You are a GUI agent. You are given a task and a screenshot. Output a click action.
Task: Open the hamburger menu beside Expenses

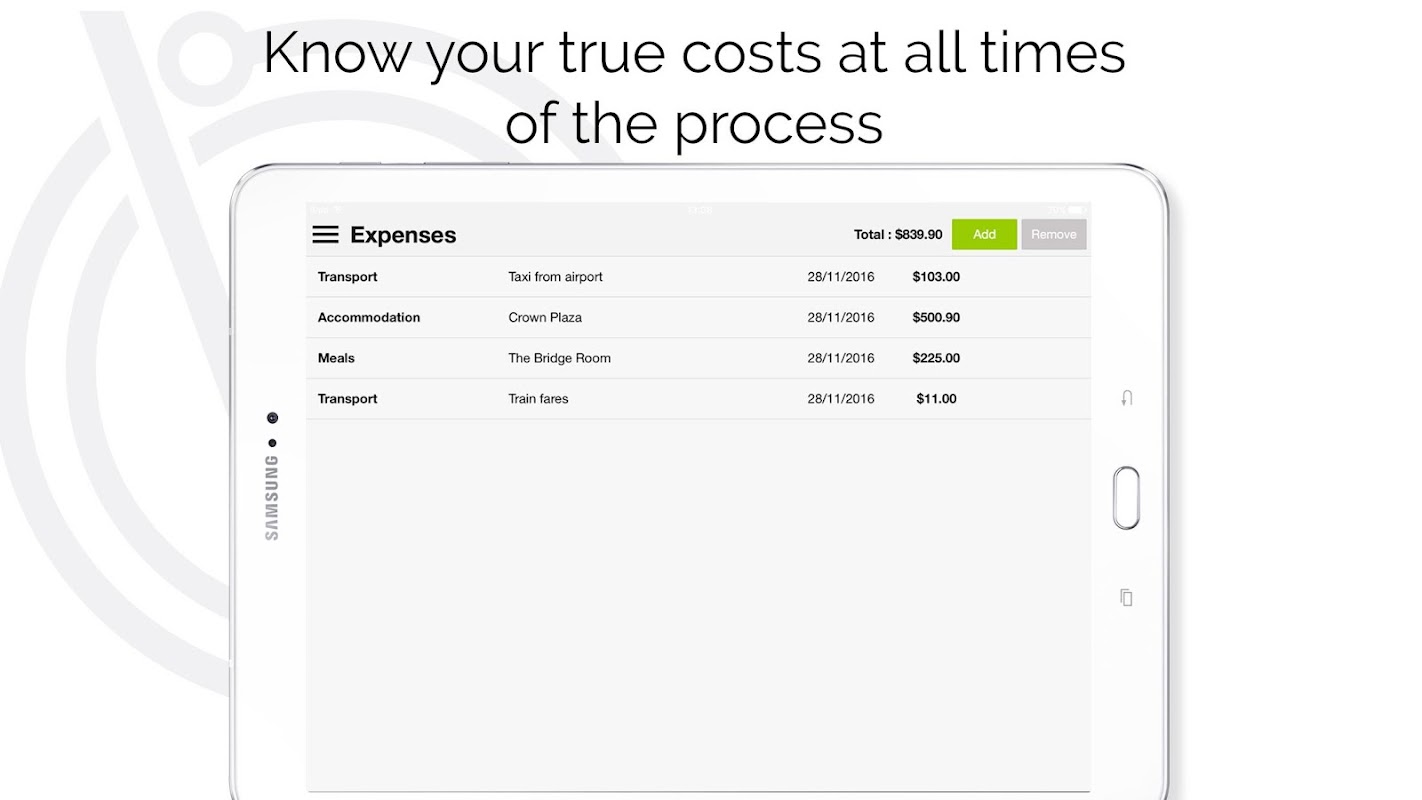(325, 235)
